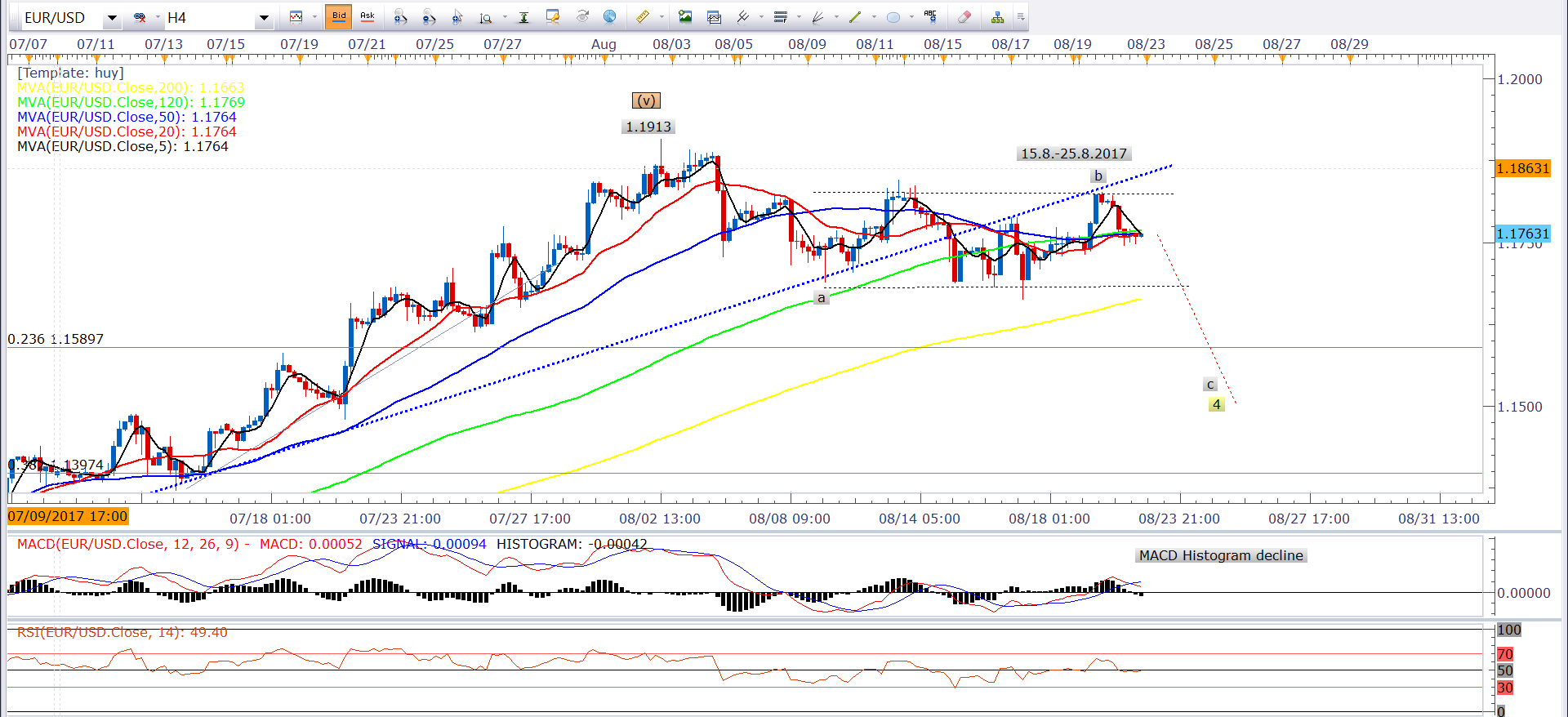Click the MACD Histogram decline label
1568x717 pixels.
pos(1221,555)
